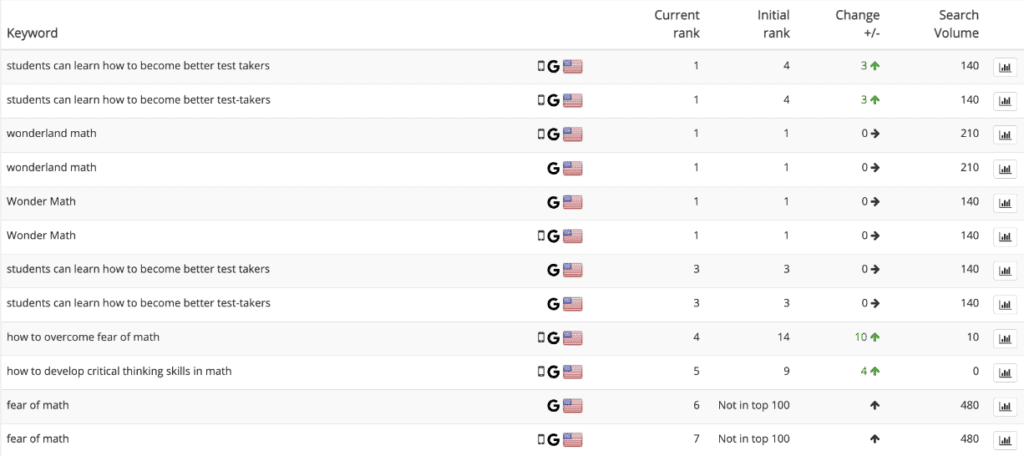The width and height of the screenshot is (1024, 456).
Task: Click black up arrow in "fear of math" rank 7 row
Action: (x=874, y=440)
